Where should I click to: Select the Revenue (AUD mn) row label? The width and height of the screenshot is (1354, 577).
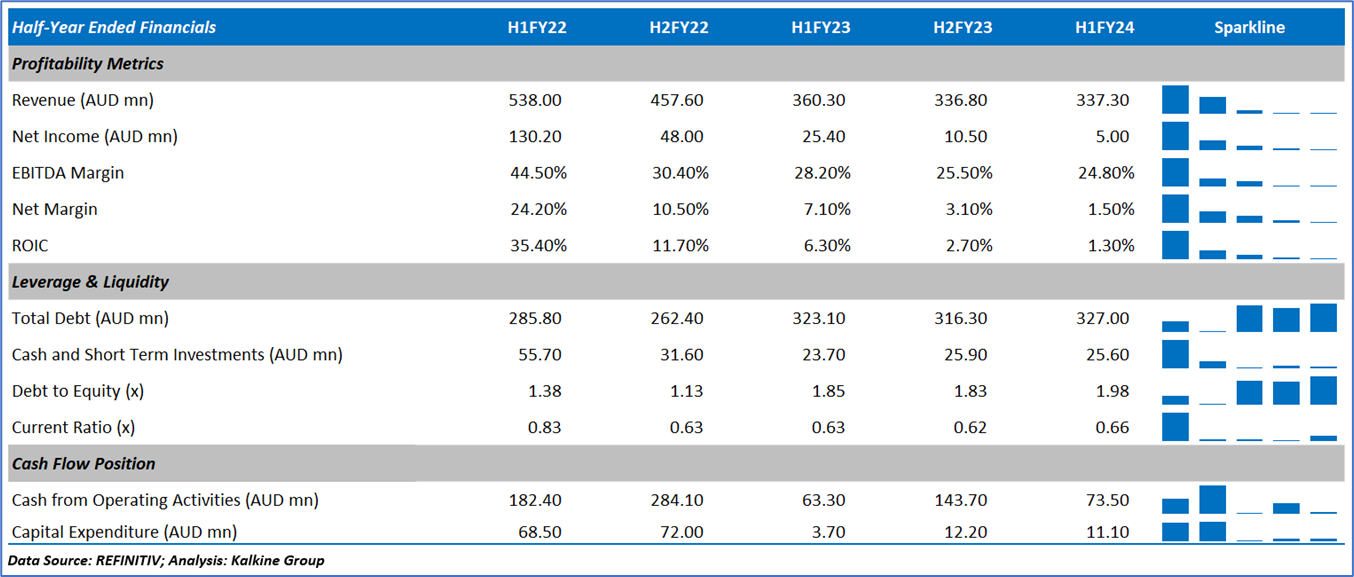tap(83, 100)
